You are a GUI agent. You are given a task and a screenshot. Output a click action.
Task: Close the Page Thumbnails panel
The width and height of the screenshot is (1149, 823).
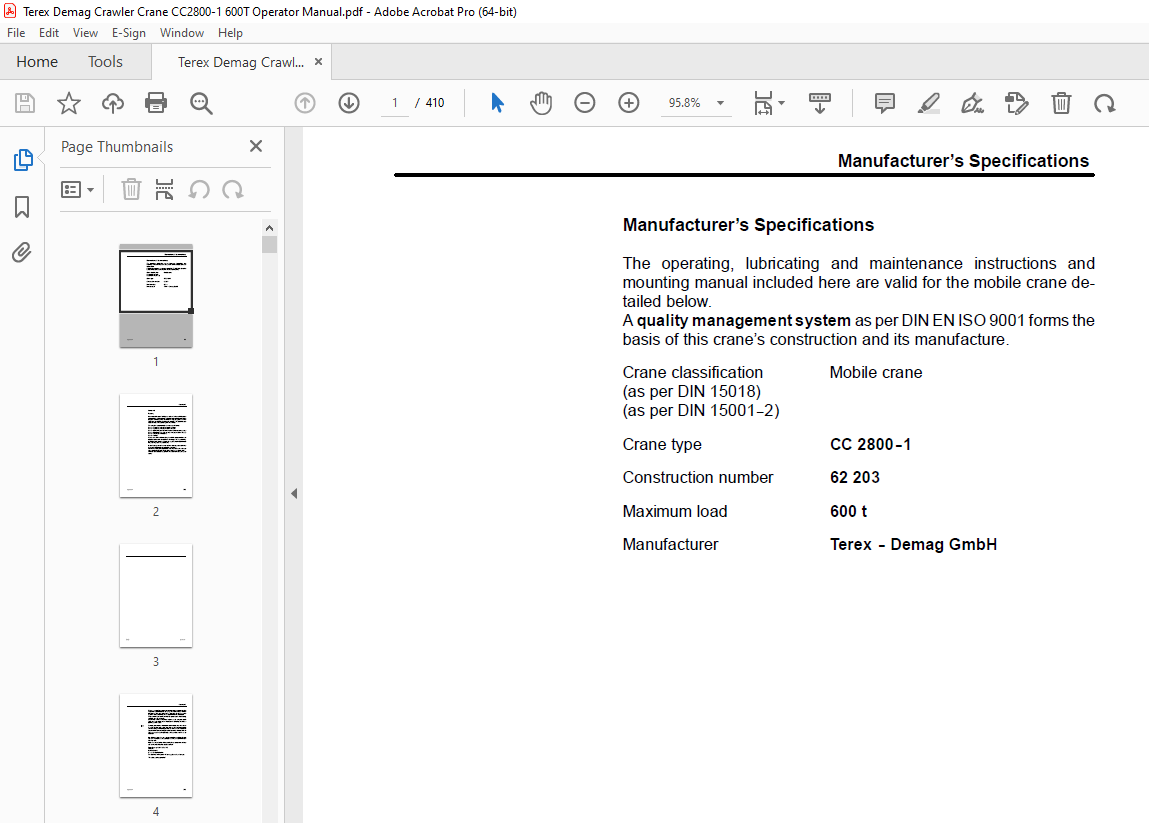click(x=256, y=146)
